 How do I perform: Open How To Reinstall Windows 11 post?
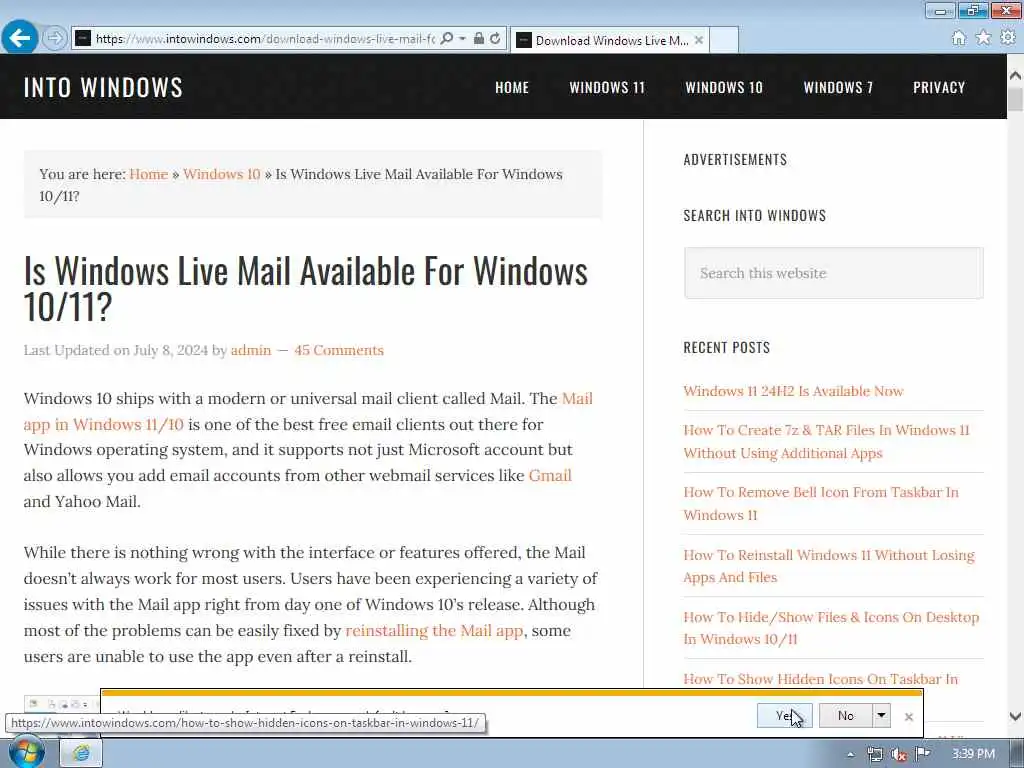(x=829, y=566)
